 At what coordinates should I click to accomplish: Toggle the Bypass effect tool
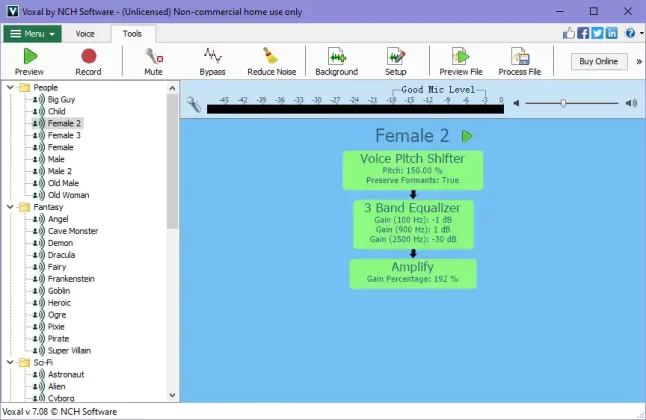(212, 61)
